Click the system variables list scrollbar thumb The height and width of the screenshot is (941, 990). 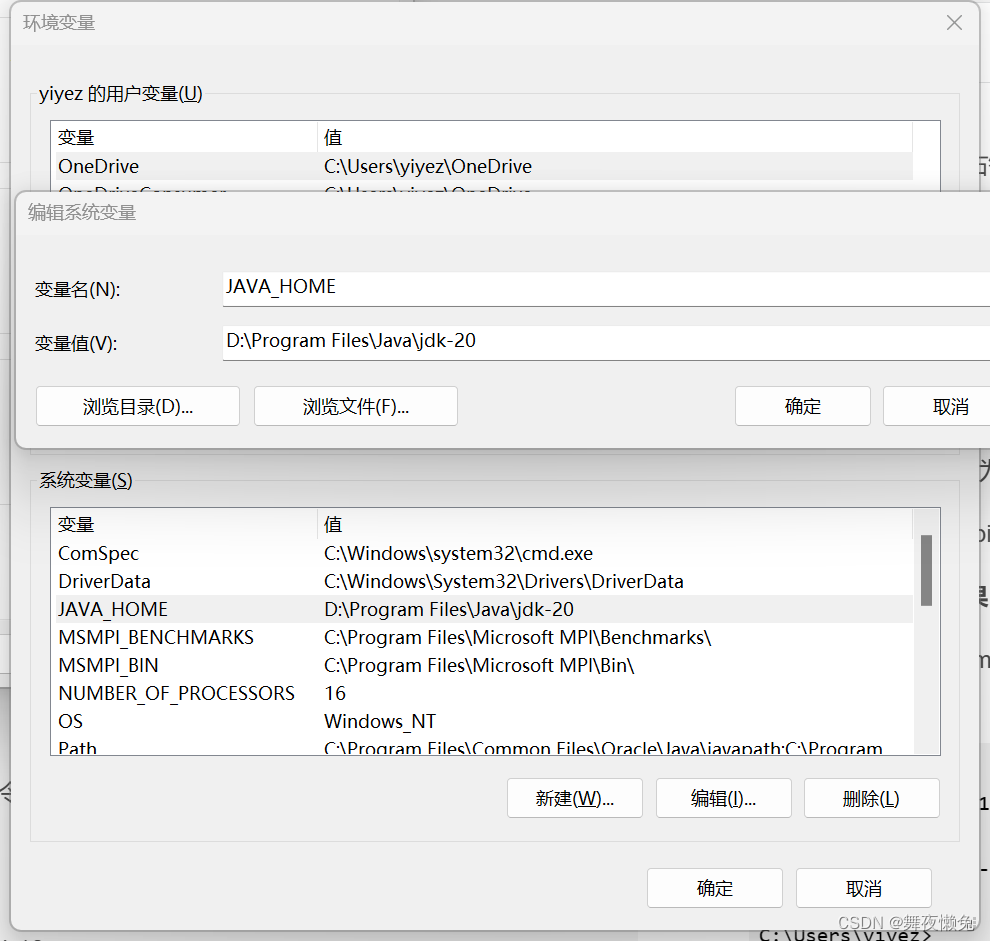(926, 570)
